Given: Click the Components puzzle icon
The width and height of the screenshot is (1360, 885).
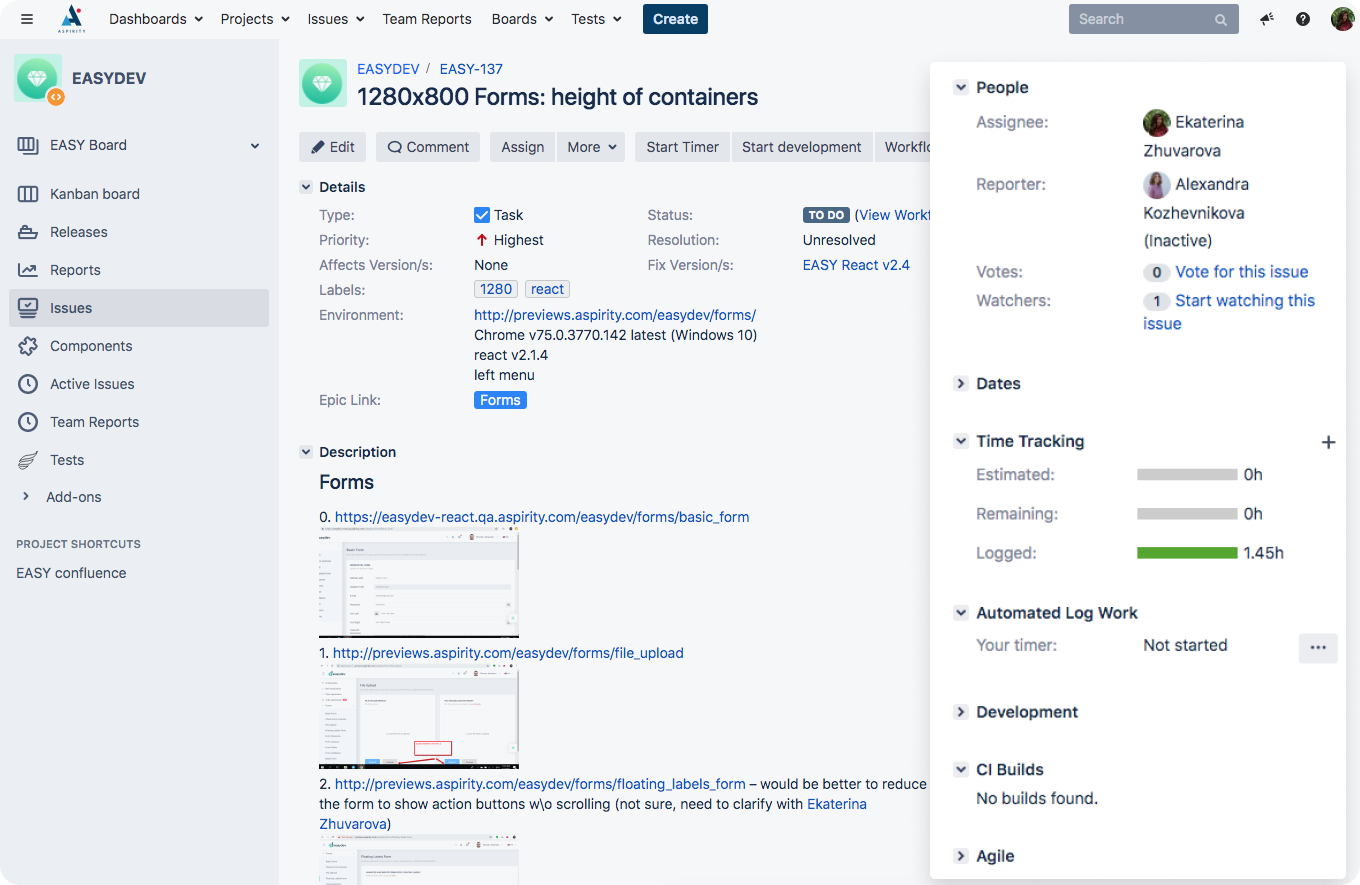Looking at the screenshot, I should [x=28, y=346].
